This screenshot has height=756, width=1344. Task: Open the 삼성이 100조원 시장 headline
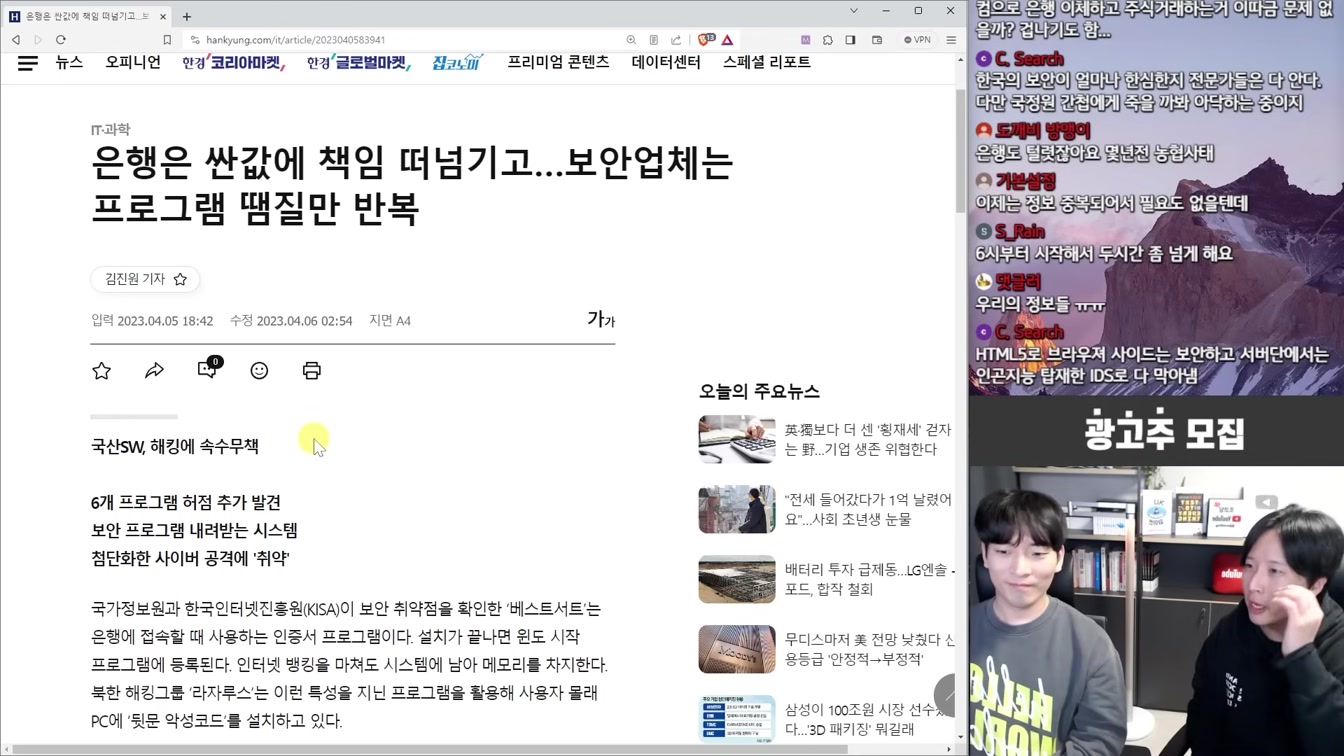865,719
